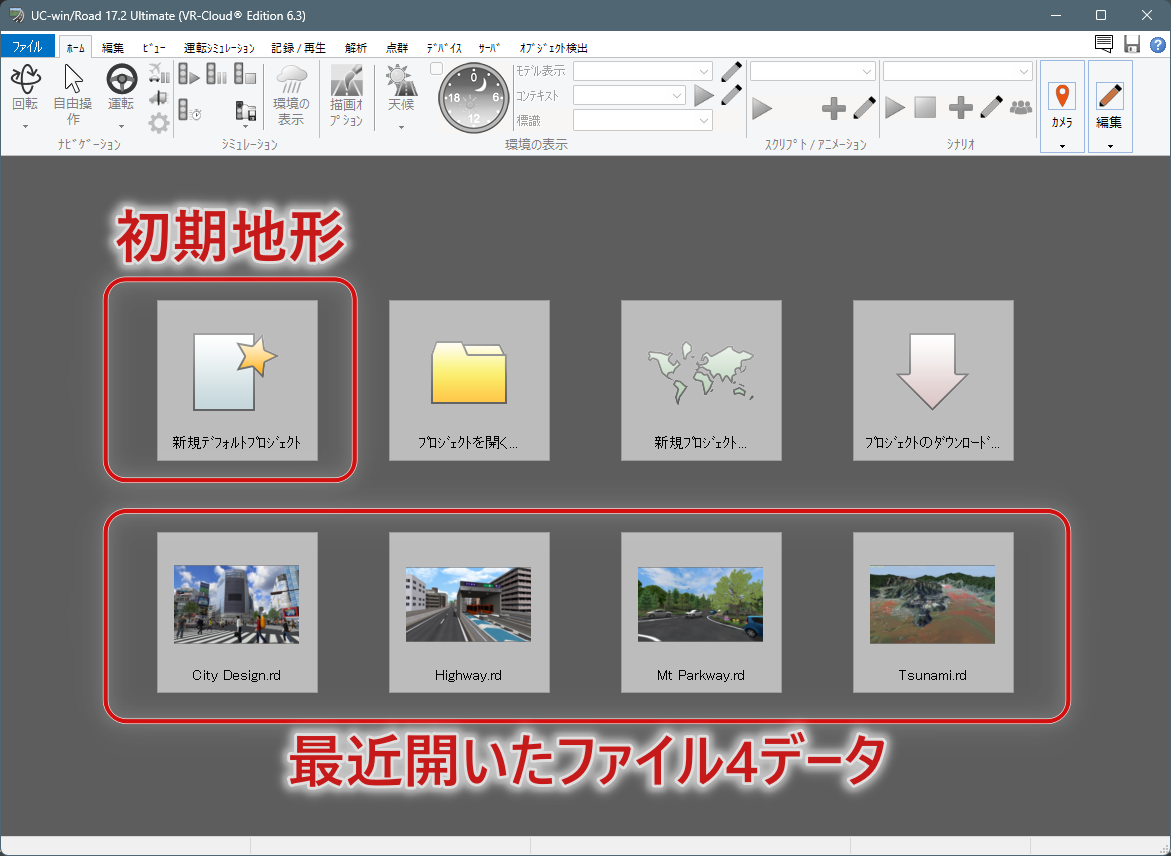
Task: Open the ファイル menu tab
Action: coord(28,46)
